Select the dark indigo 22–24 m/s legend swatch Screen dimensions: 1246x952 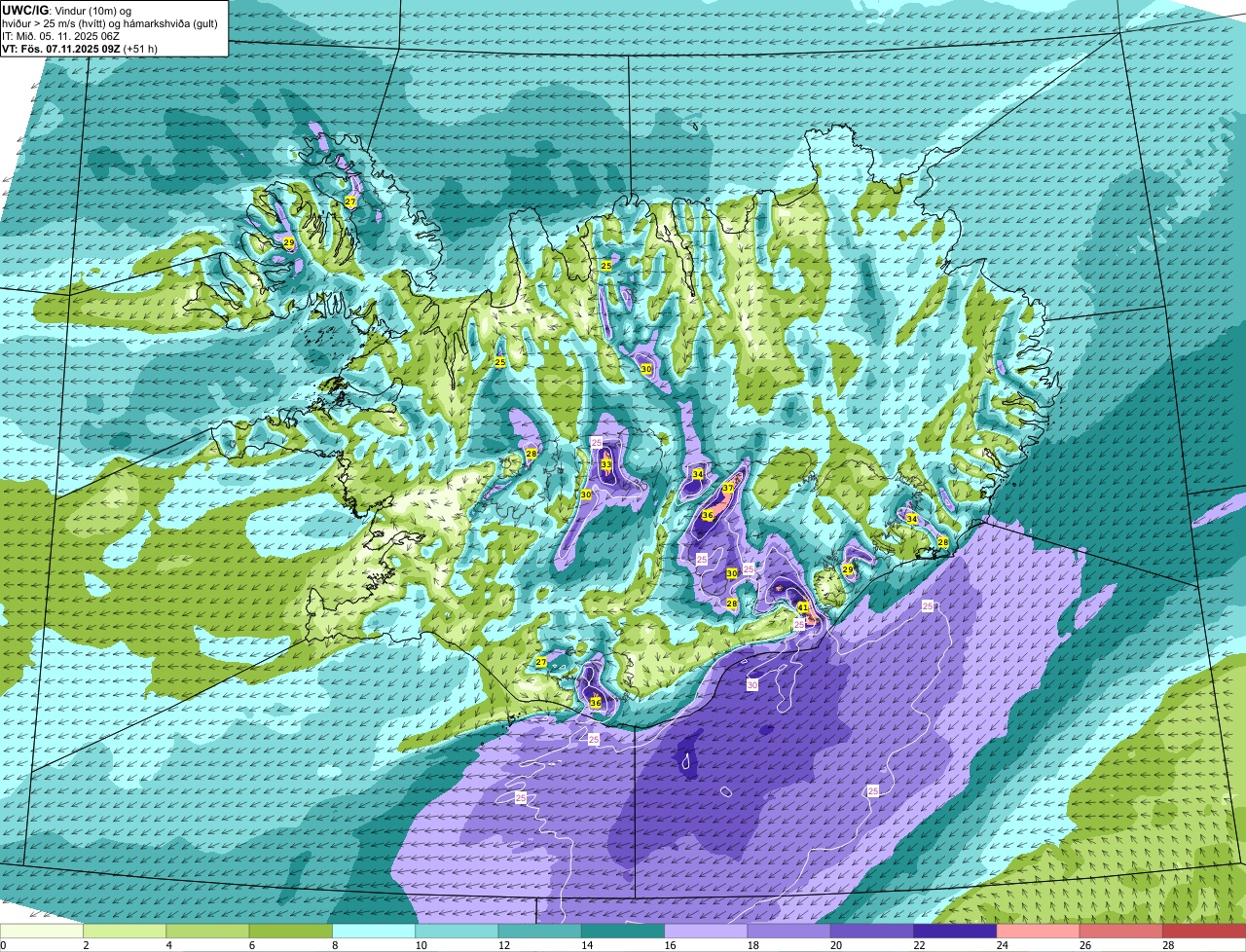coord(955,931)
